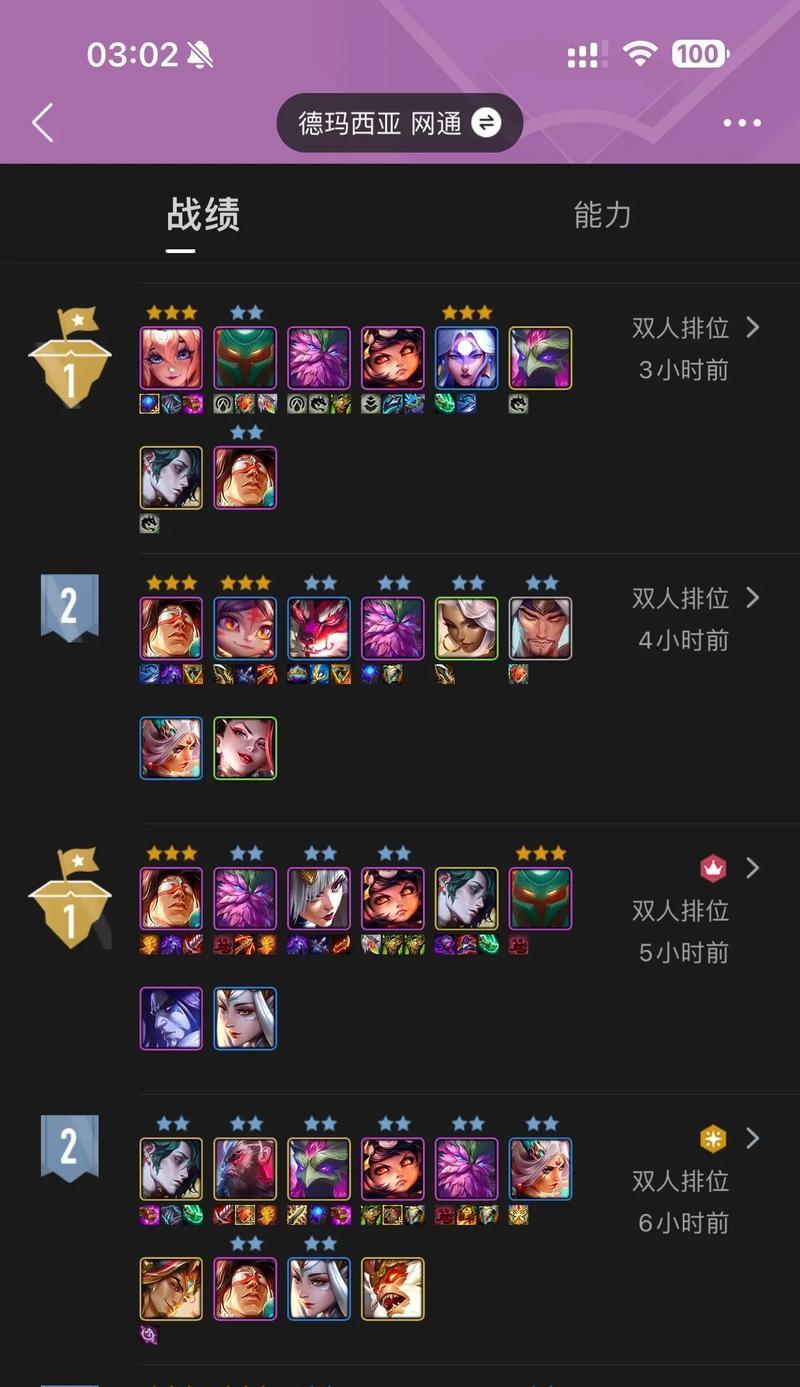
Task: Tap the gold hexagon star badge icon
Action: coord(713,1138)
